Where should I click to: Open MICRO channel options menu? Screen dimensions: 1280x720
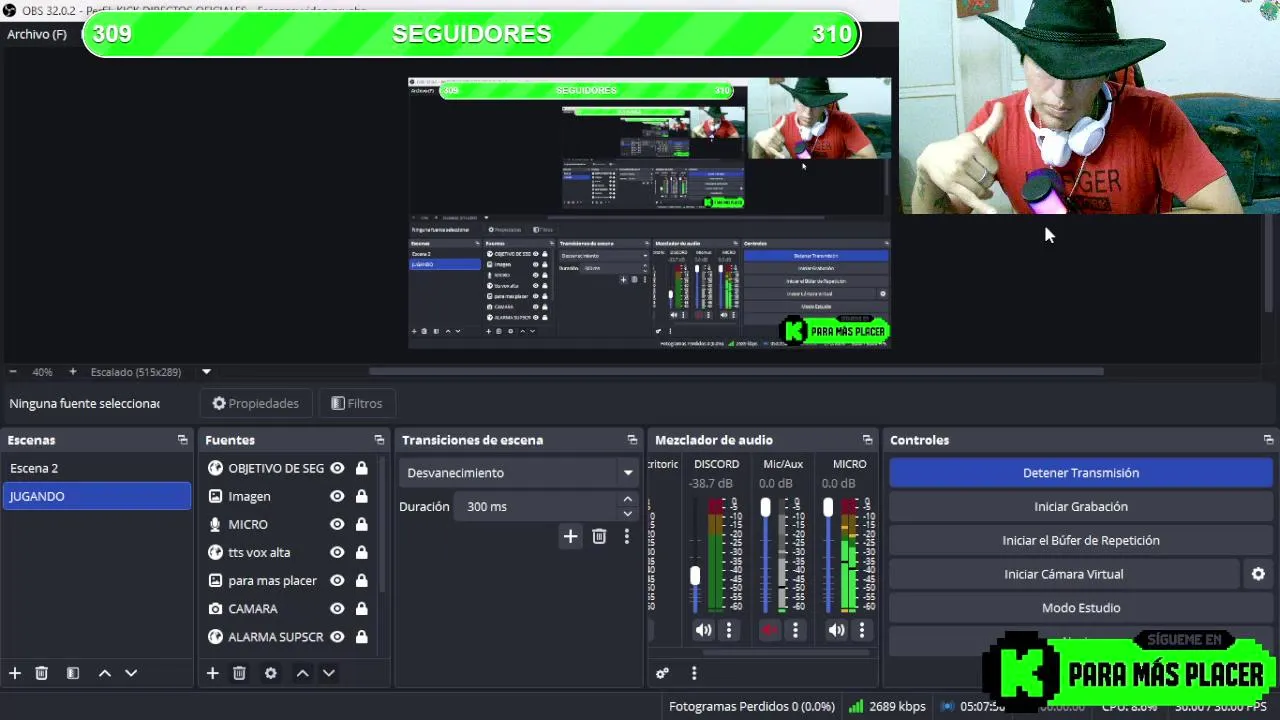pos(861,630)
